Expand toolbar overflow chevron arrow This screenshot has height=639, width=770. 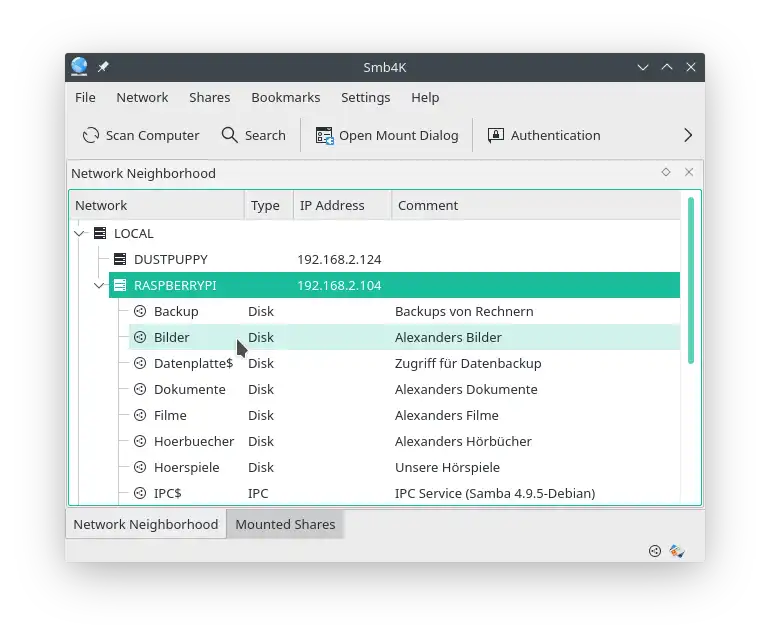688,135
